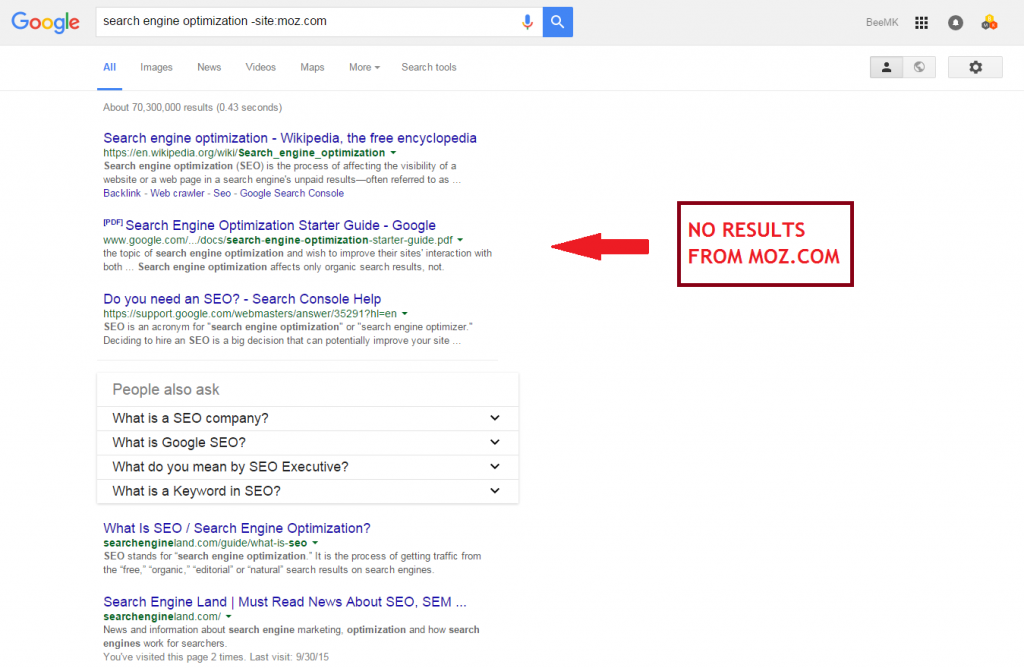Open Search tools options

(x=428, y=67)
